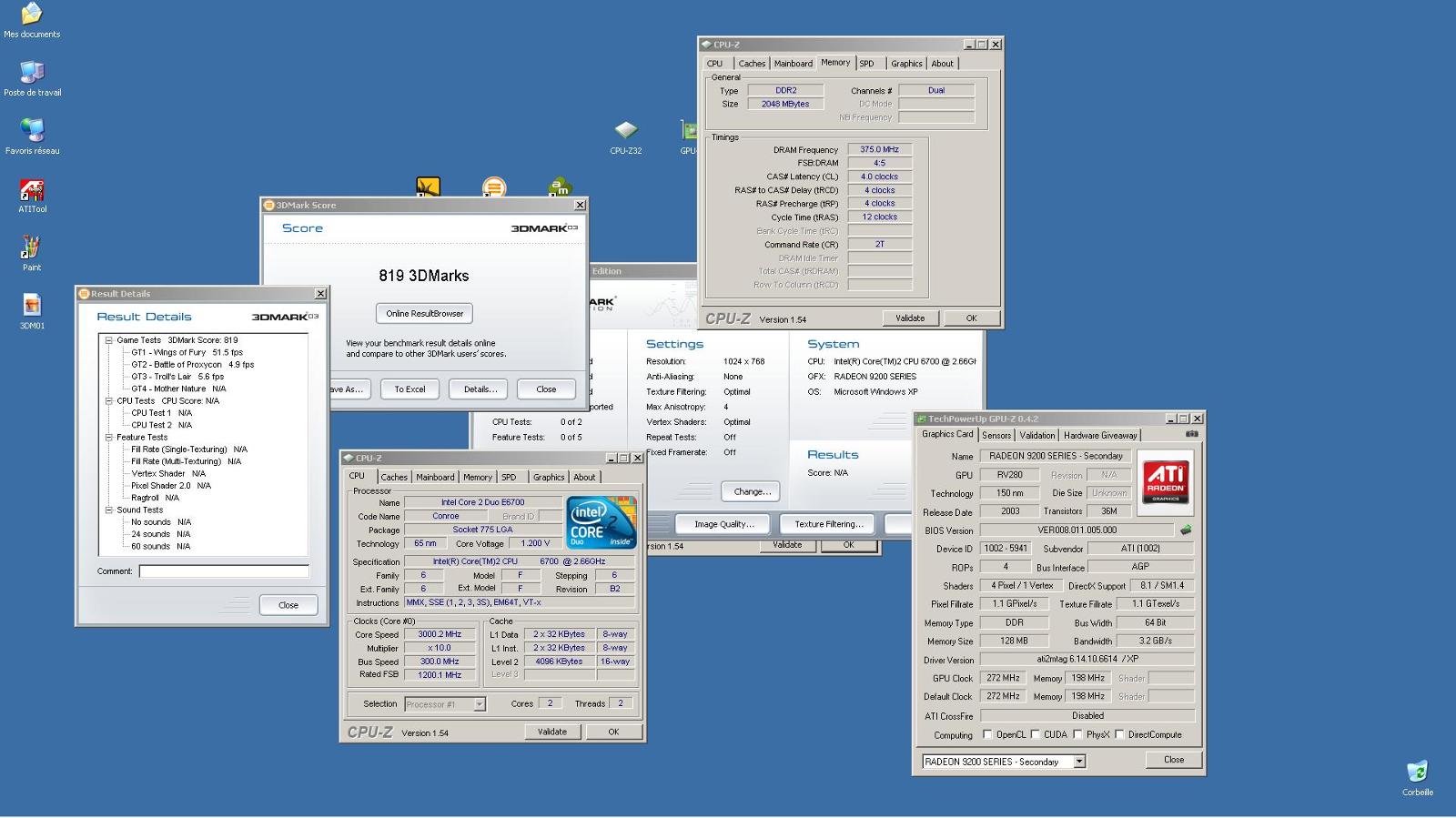Click Validate in the CPU-Z processor window

click(552, 732)
